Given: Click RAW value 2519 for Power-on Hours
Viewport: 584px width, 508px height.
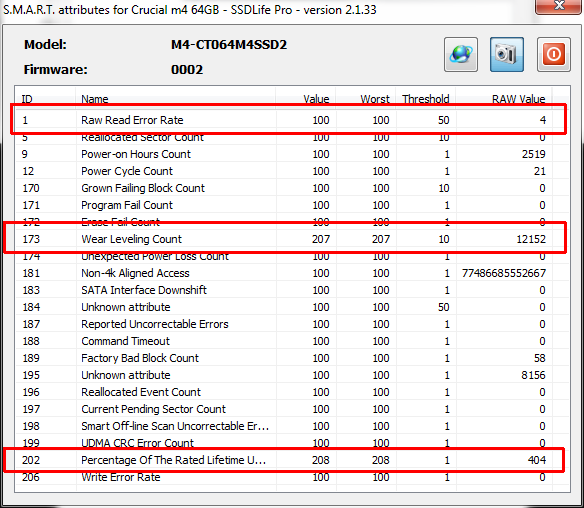Looking at the screenshot, I should click(534, 154).
